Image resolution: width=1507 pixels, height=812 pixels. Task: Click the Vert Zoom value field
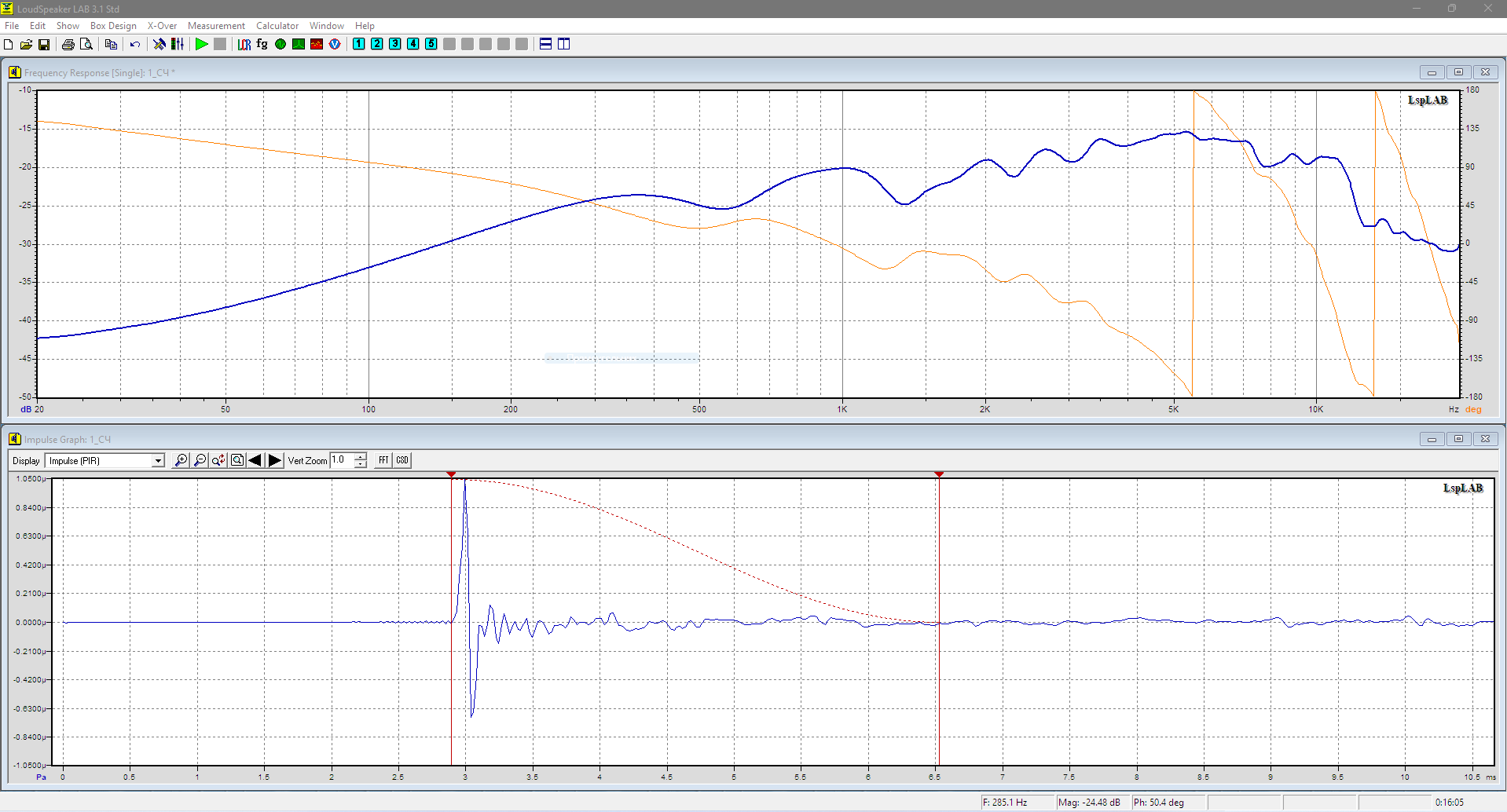point(343,460)
